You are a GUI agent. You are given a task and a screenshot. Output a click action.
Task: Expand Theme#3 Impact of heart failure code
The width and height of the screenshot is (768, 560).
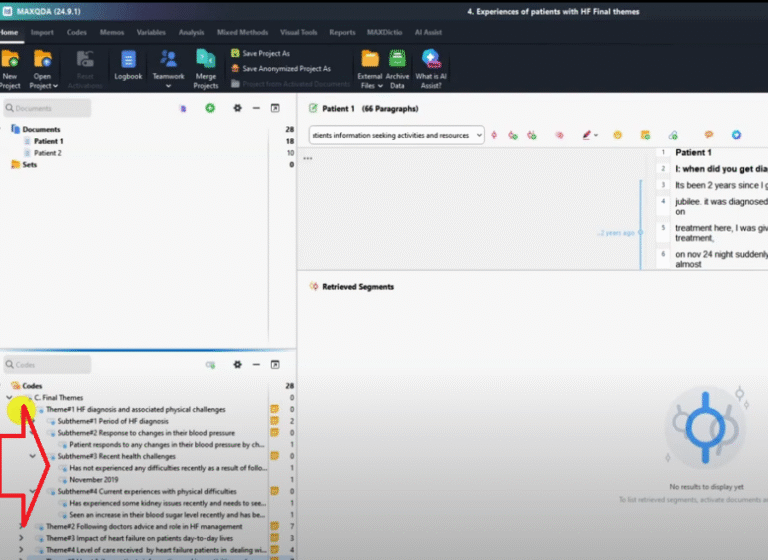pyautogui.click(x=22, y=537)
